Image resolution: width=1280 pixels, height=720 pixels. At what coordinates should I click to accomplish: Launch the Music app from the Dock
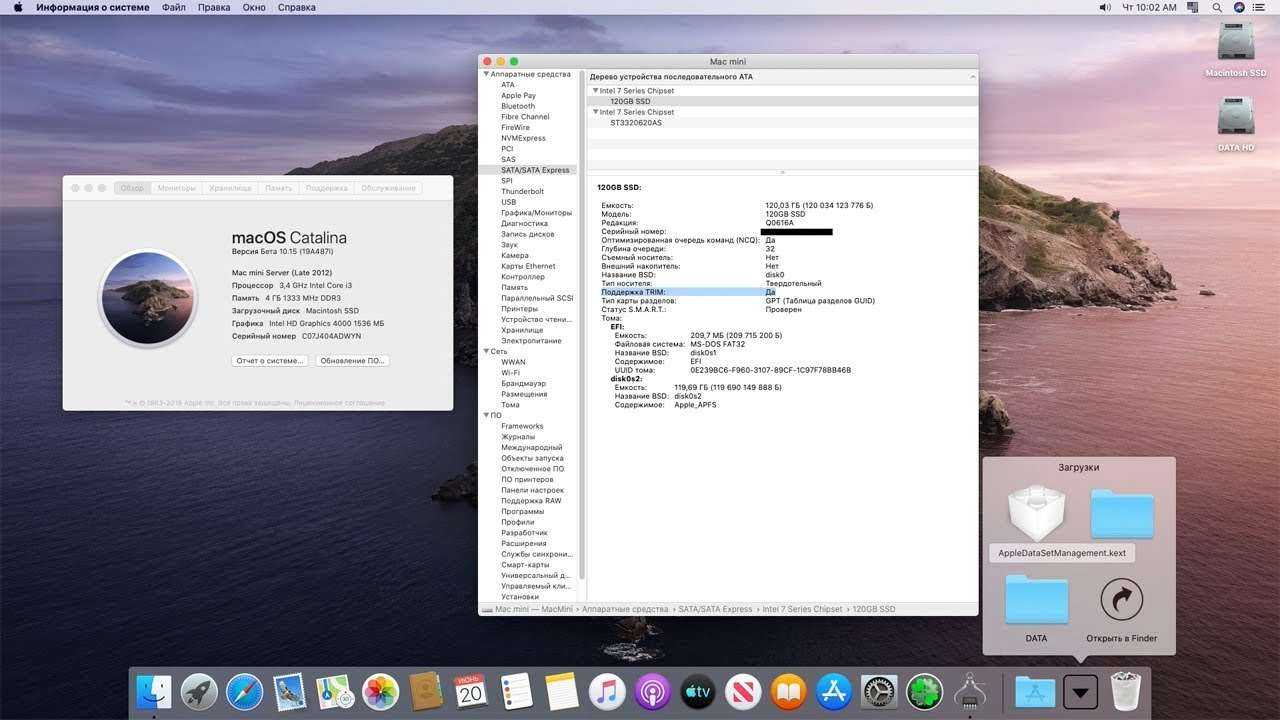click(x=607, y=691)
